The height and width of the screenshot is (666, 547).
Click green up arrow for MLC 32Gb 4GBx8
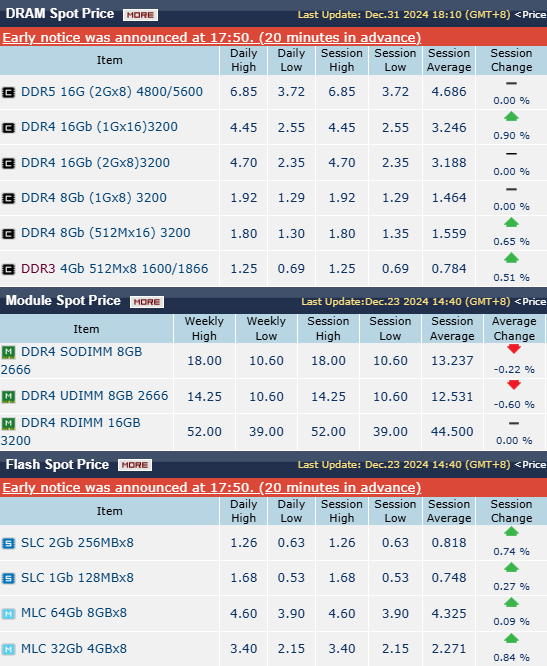[x=511, y=638]
